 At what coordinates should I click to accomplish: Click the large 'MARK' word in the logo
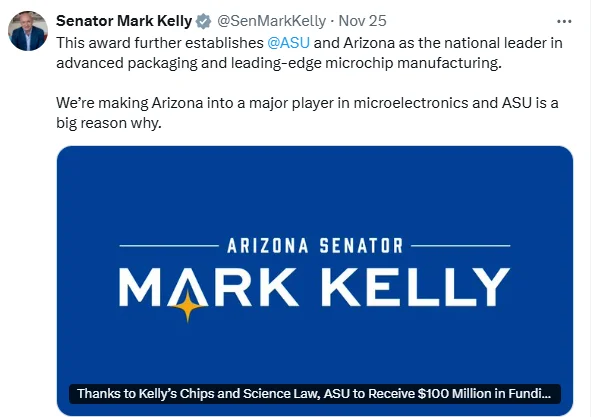tap(208, 287)
